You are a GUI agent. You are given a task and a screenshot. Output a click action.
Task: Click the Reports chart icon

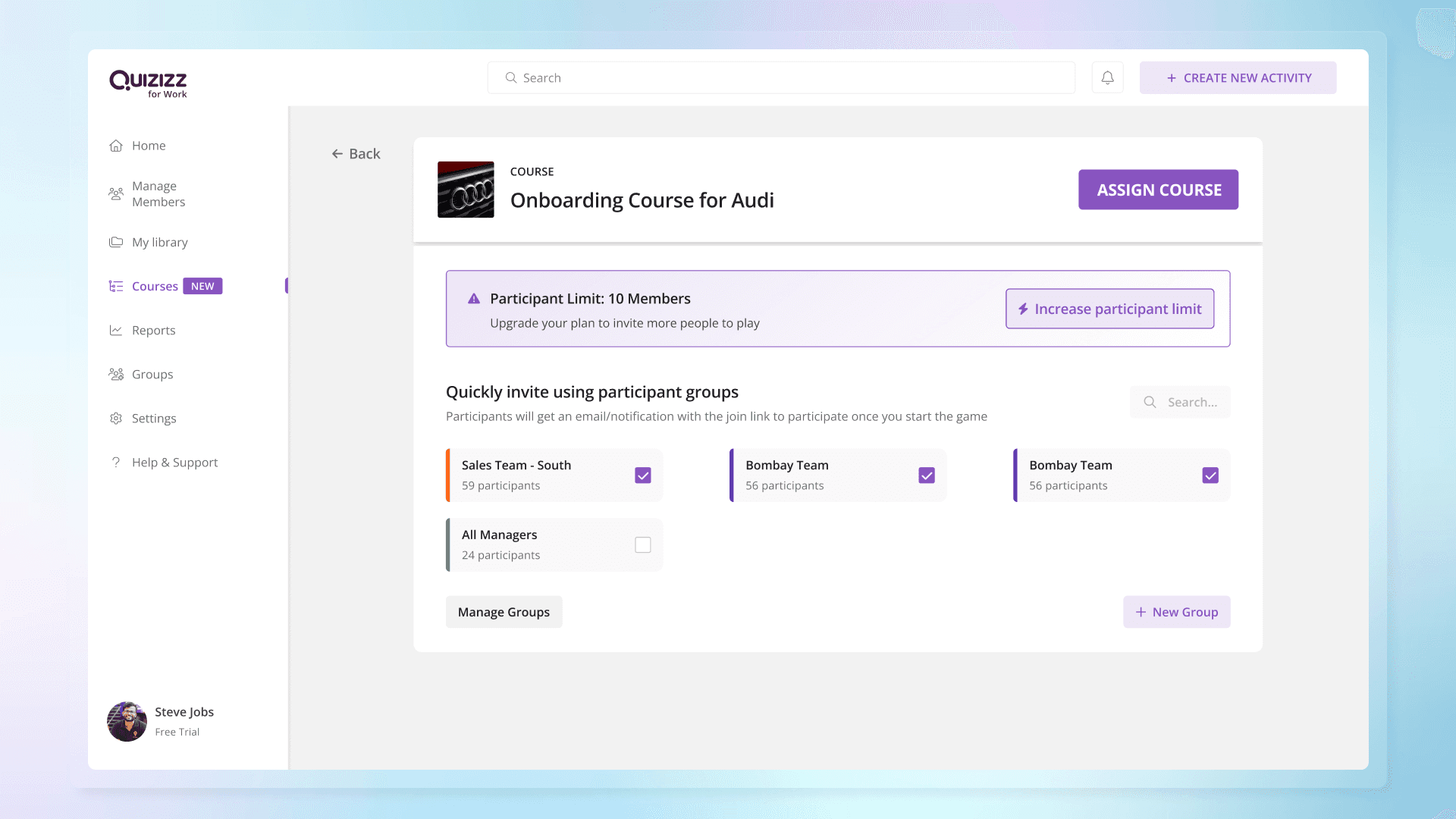pos(116,331)
